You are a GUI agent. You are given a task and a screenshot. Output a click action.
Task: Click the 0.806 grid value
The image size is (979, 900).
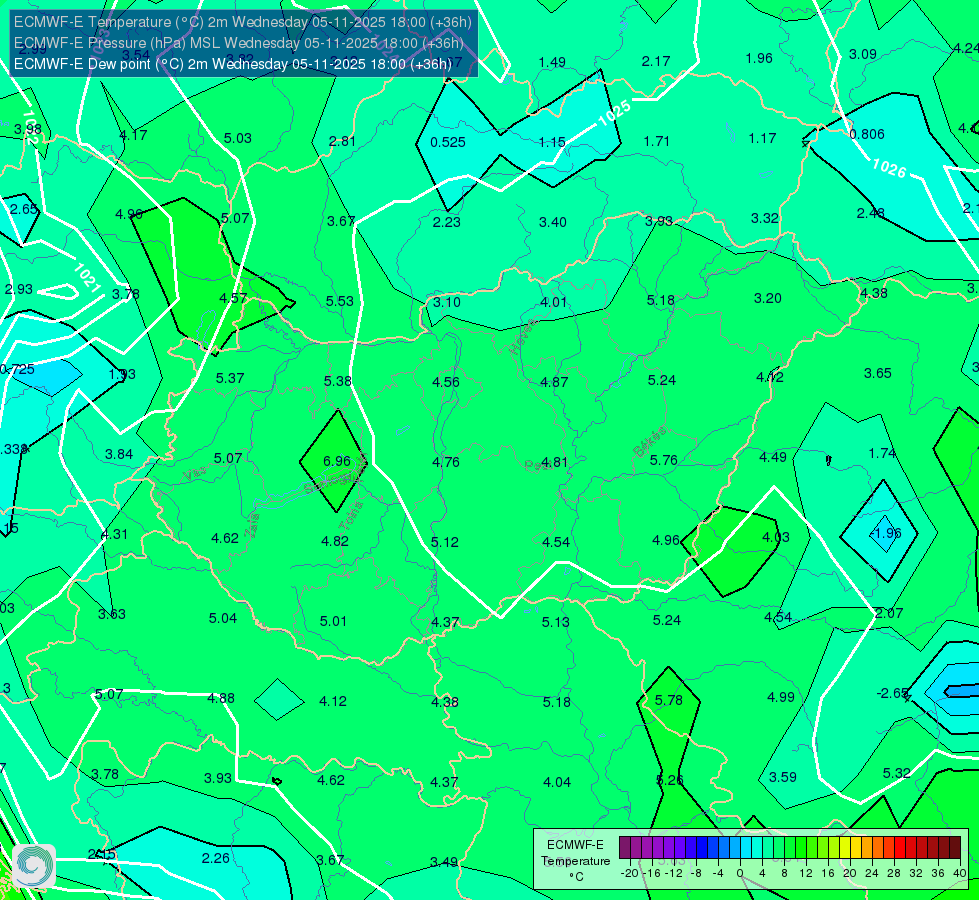[x=867, y=134]
